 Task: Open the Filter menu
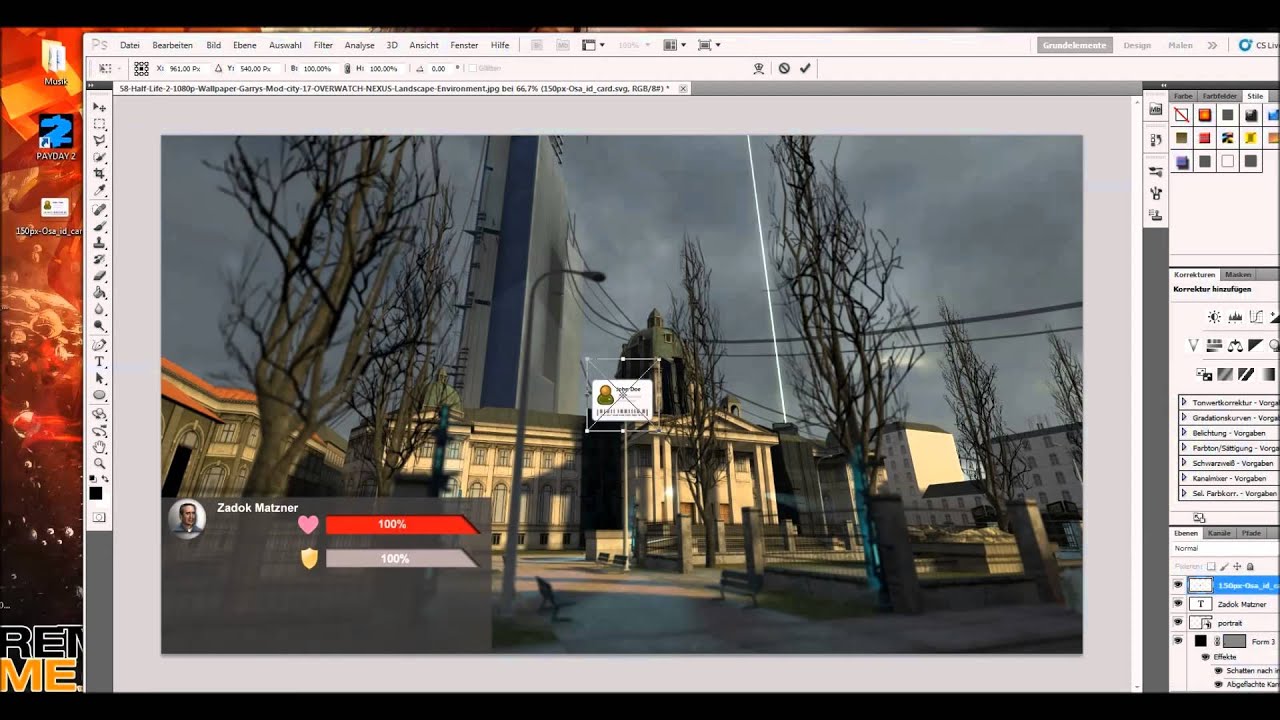click(x=323, y=45)
